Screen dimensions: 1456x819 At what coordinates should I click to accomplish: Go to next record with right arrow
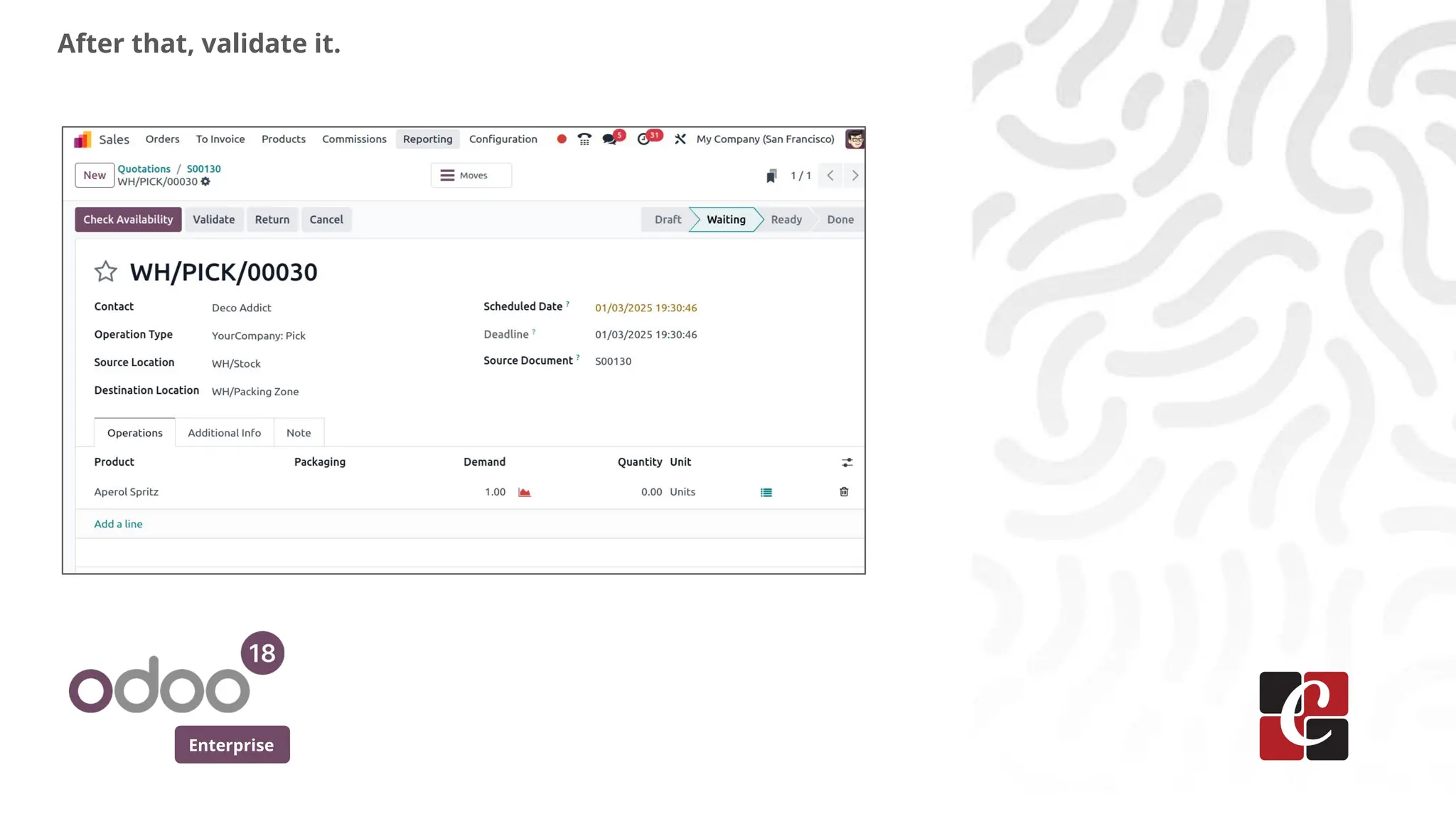coord(855,176)
